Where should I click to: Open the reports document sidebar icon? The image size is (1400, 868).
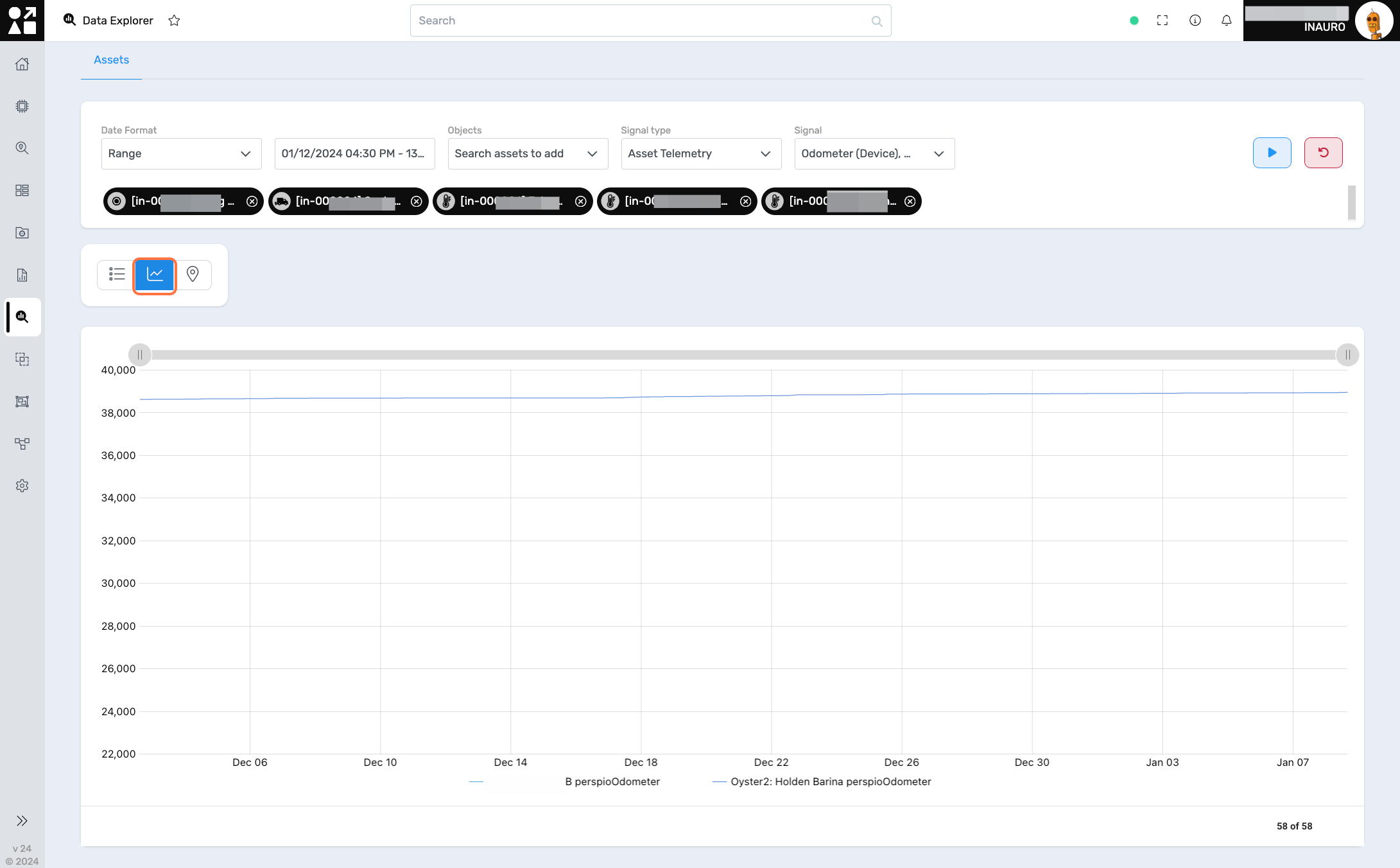[22, 275]
